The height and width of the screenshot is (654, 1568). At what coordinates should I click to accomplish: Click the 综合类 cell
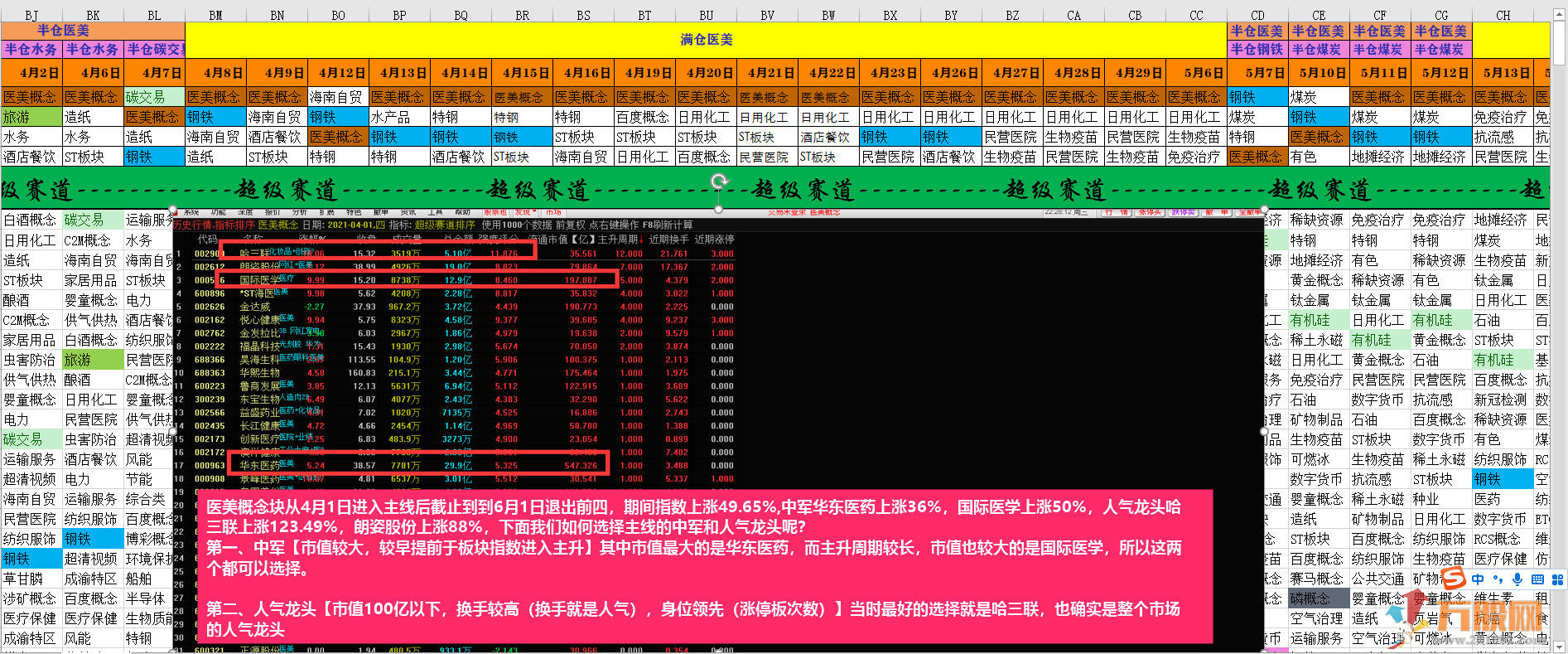point(149,499)
